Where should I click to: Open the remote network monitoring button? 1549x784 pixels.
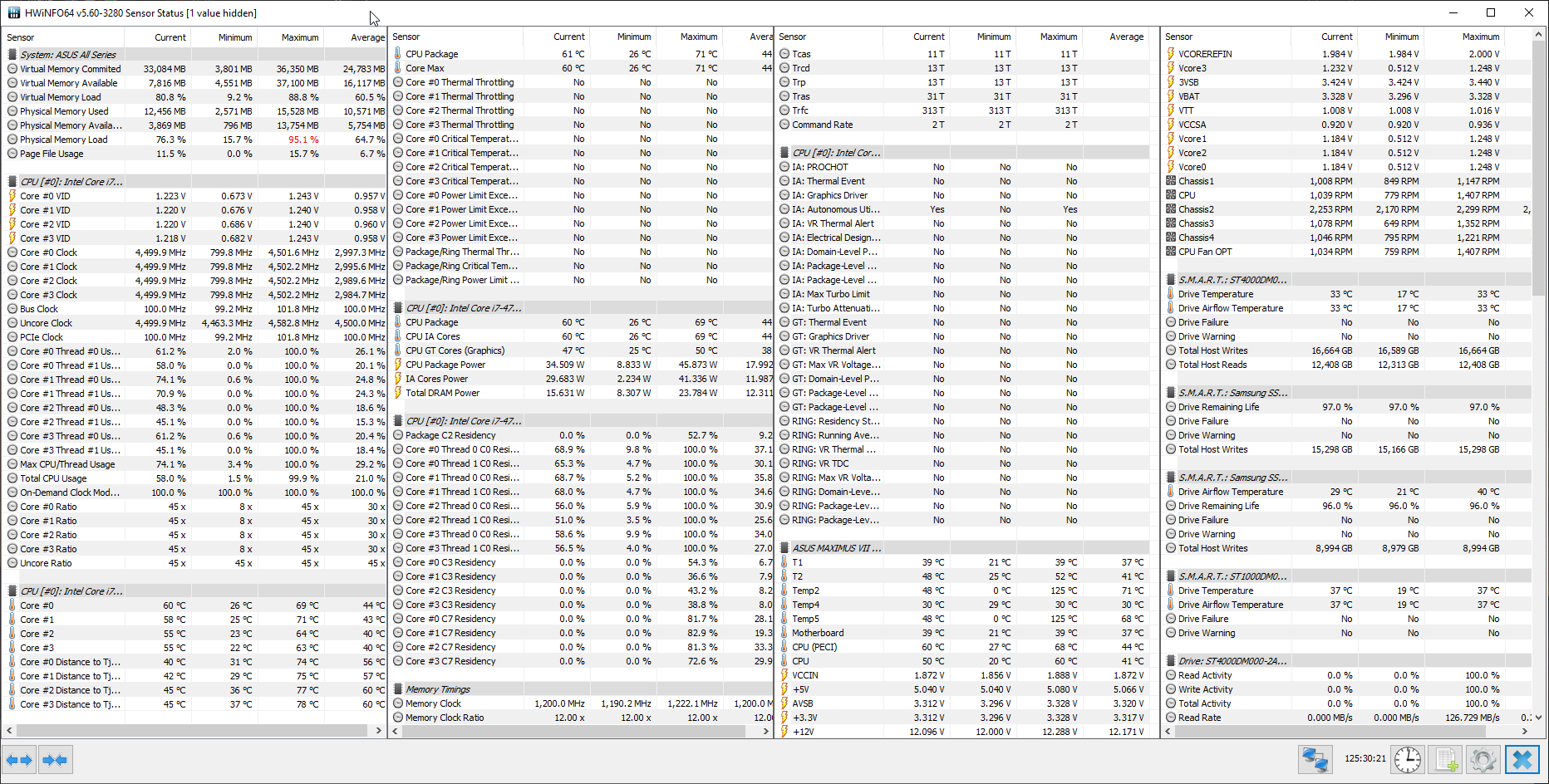(1315, 760)
